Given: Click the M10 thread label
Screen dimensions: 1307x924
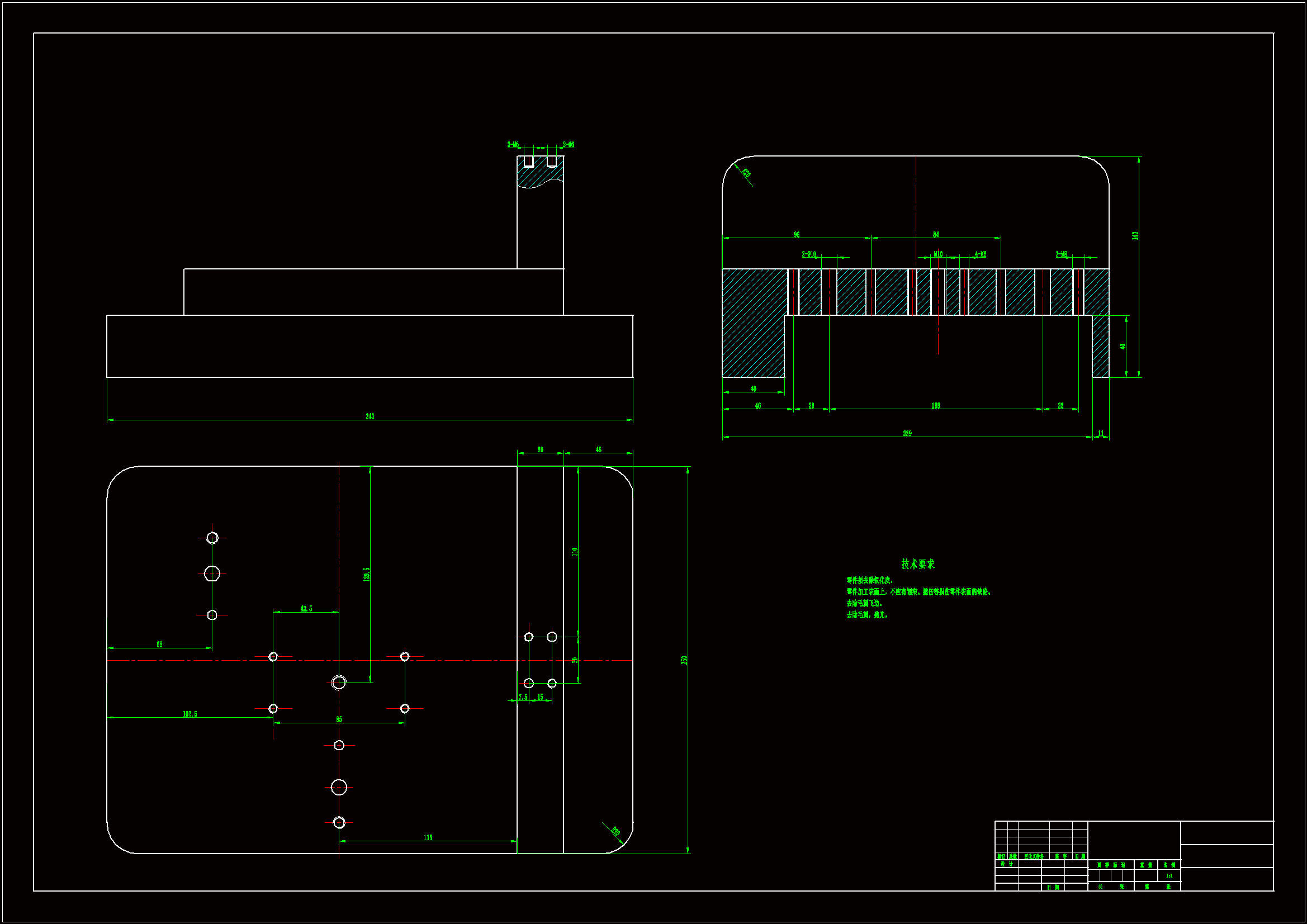Looking at the screenshot, I should pos(938,254).
